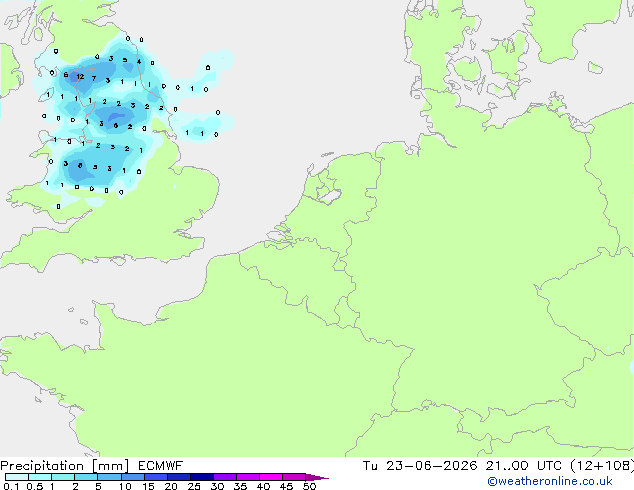Click the legend label '35'
Image resolution: width=634 pixels, height=490 pixels.
tap(240, 486)
